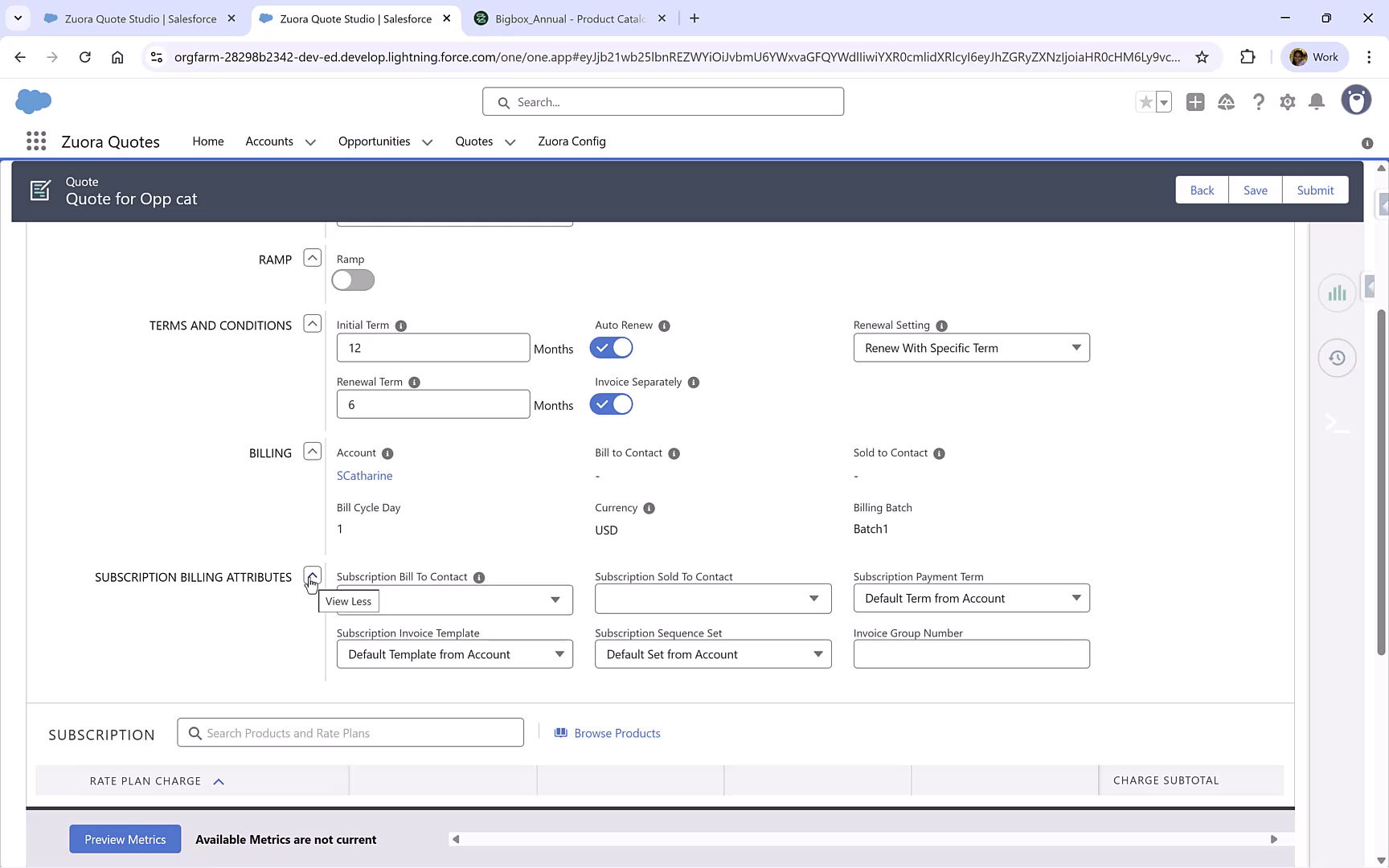The height and width of the screenshot is (868, 1389).
Task: Open the notifications bell
Action: coord(1317,102)
